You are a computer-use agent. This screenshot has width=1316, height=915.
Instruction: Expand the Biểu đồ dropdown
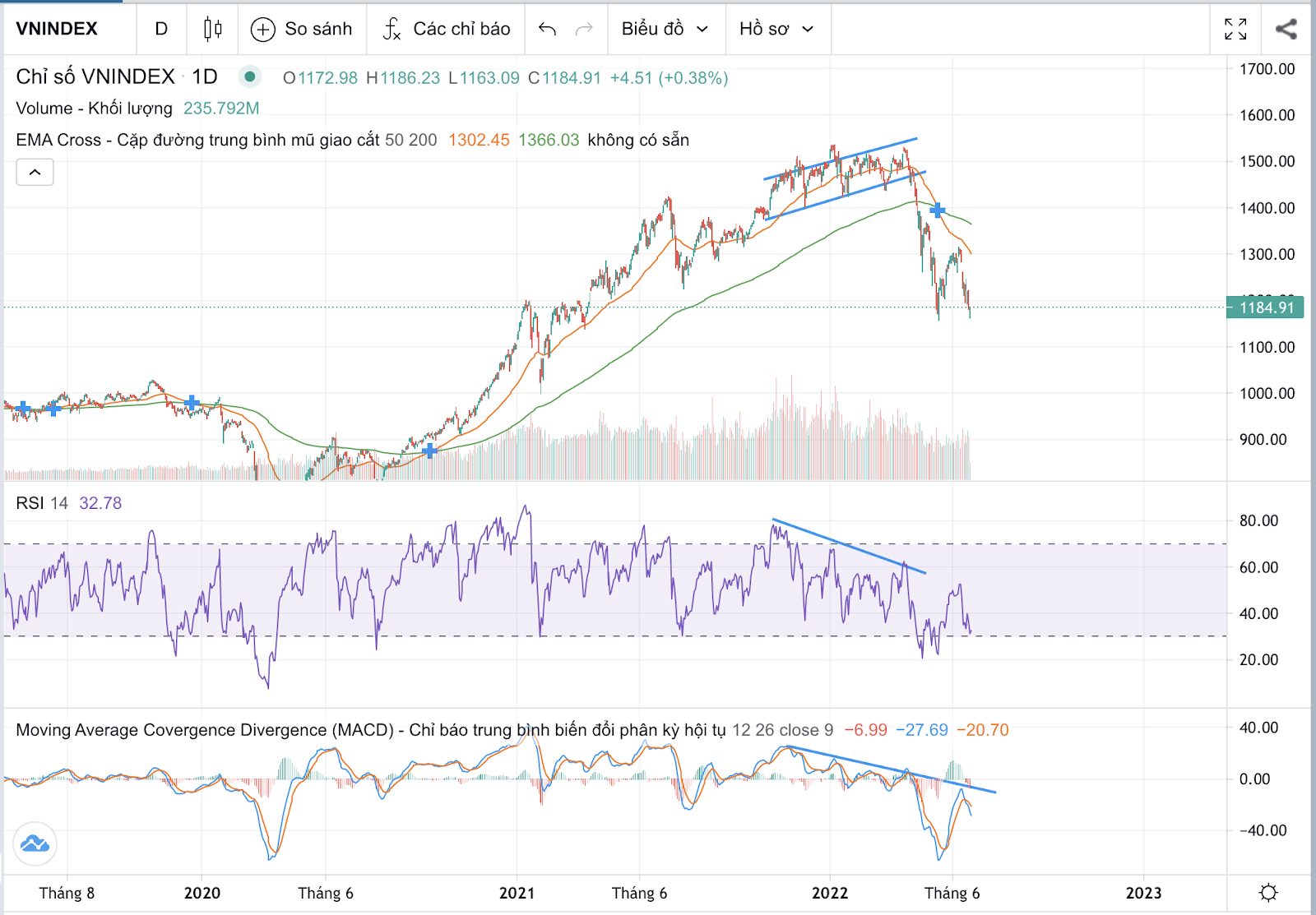pos(665,30)
